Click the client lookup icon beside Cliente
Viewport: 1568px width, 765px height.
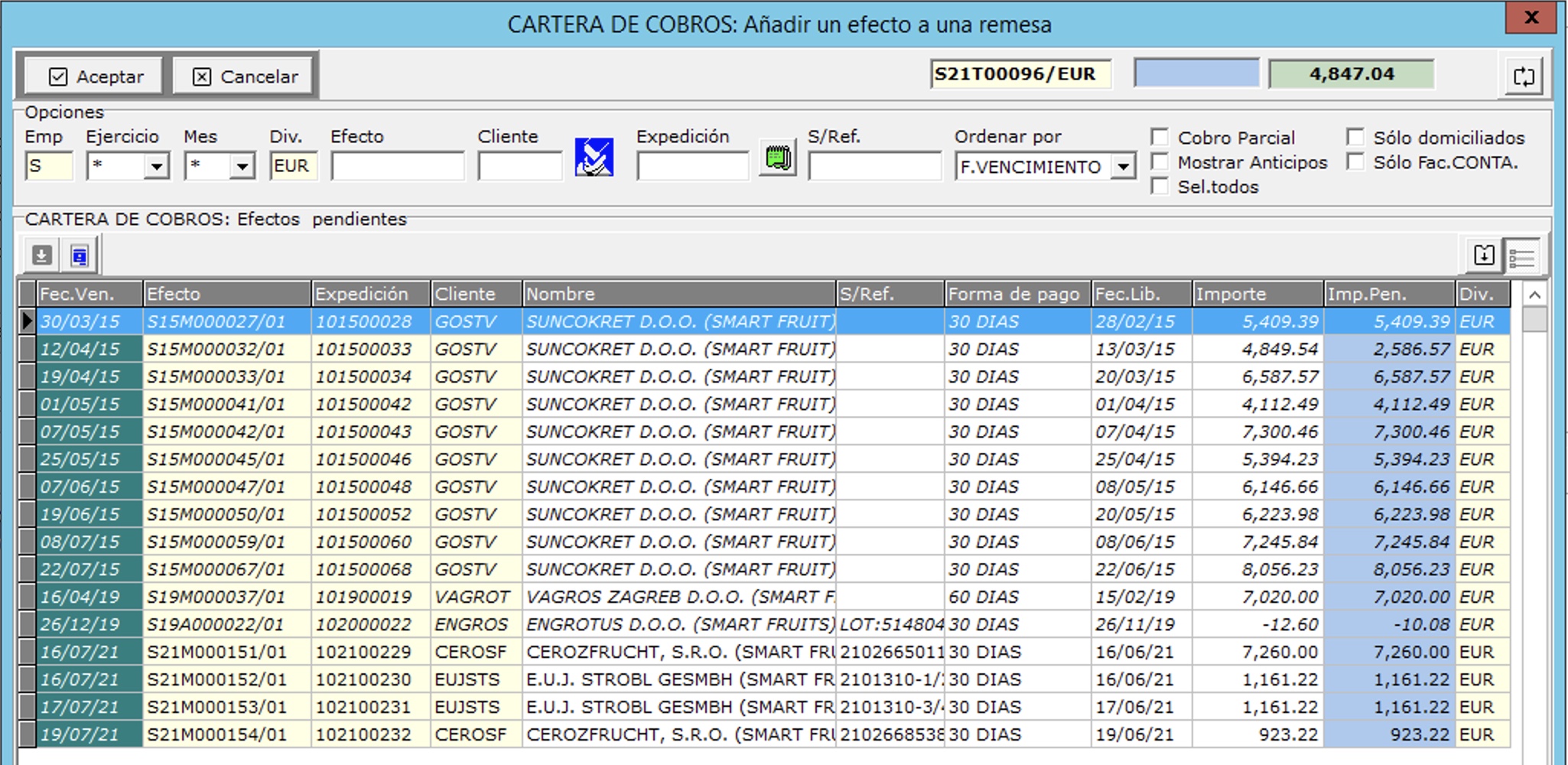click(594, 158)
